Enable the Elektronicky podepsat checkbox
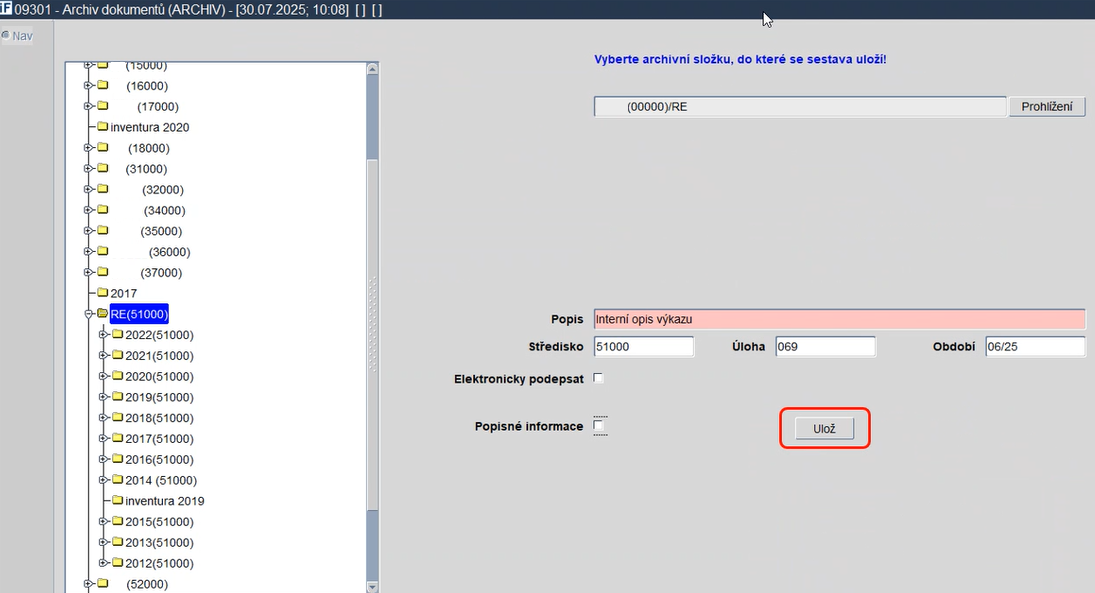Viewport: 1095px width, 593px height. [598, 378]
